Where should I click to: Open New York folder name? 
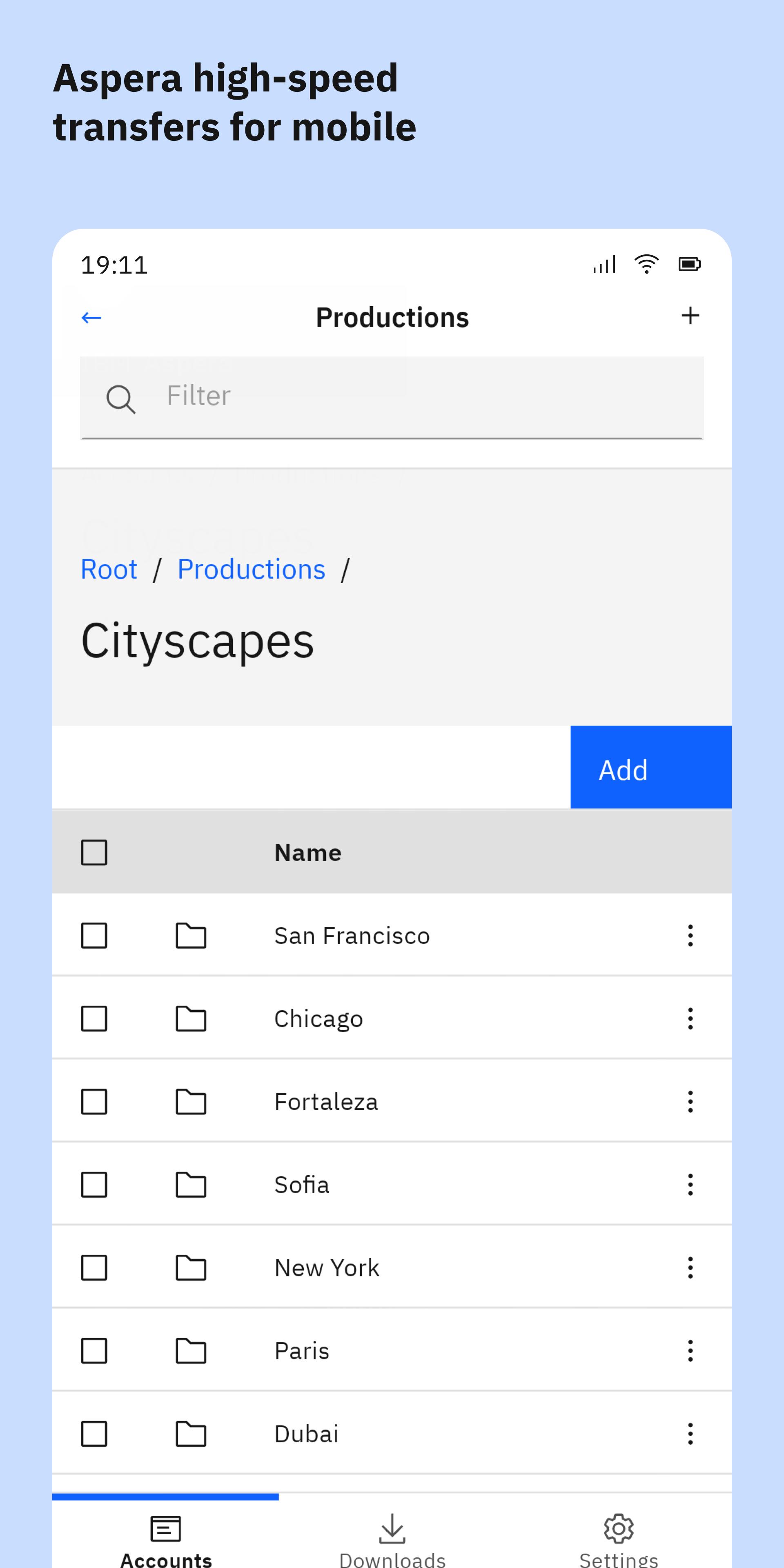327,1268
